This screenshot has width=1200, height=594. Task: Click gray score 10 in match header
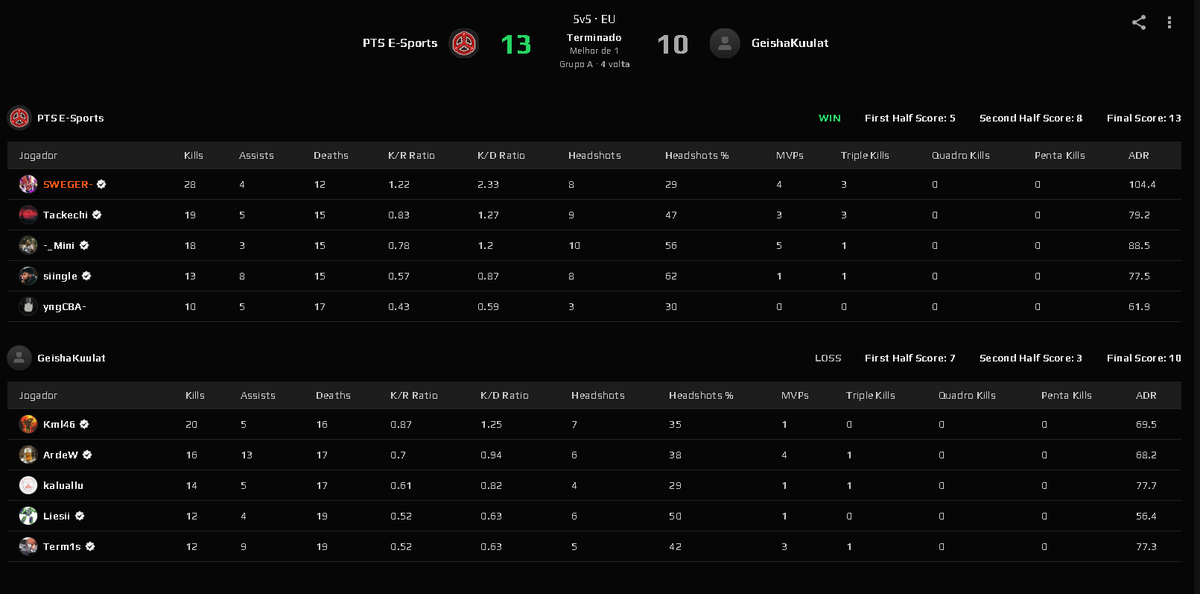coord(673,44)
